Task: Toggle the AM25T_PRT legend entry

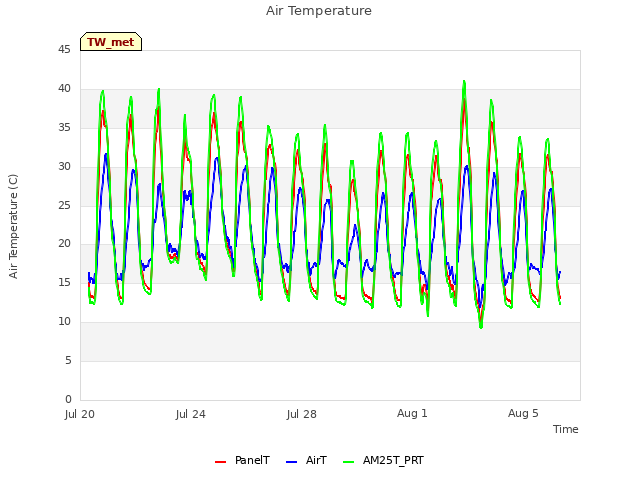Action: pos(383,460)
